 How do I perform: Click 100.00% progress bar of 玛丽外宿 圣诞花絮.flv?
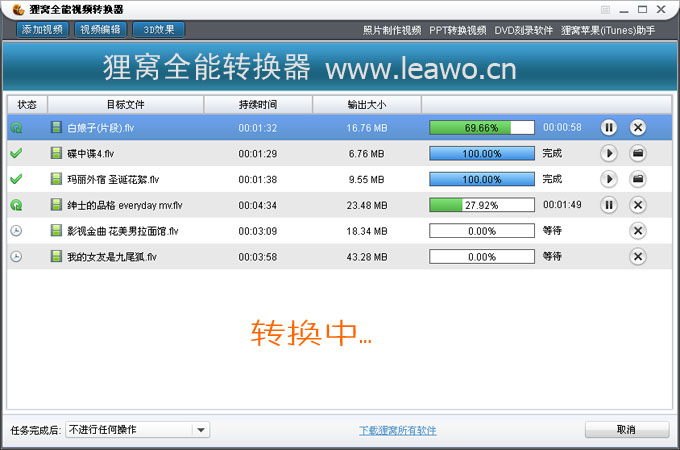point(482,179)
